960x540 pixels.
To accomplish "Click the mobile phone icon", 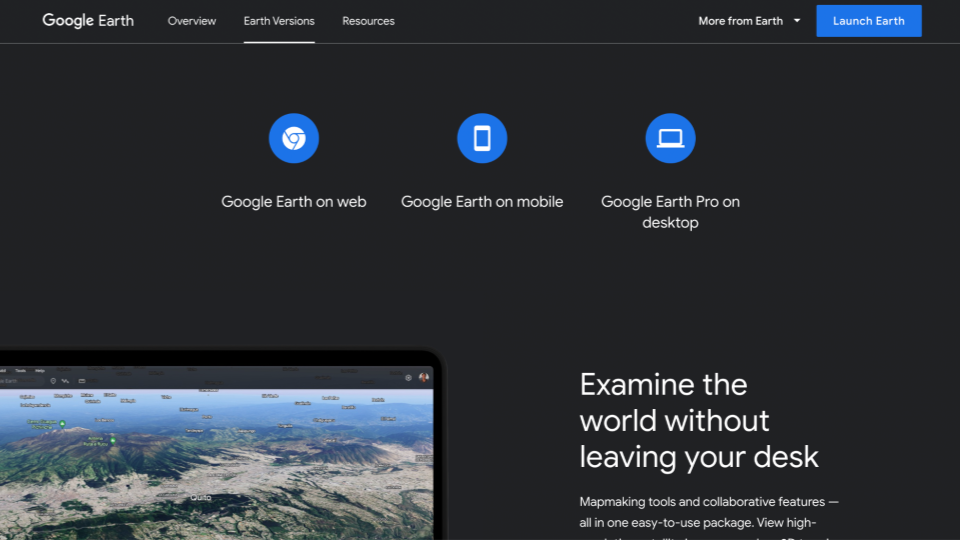I will 482,138.
